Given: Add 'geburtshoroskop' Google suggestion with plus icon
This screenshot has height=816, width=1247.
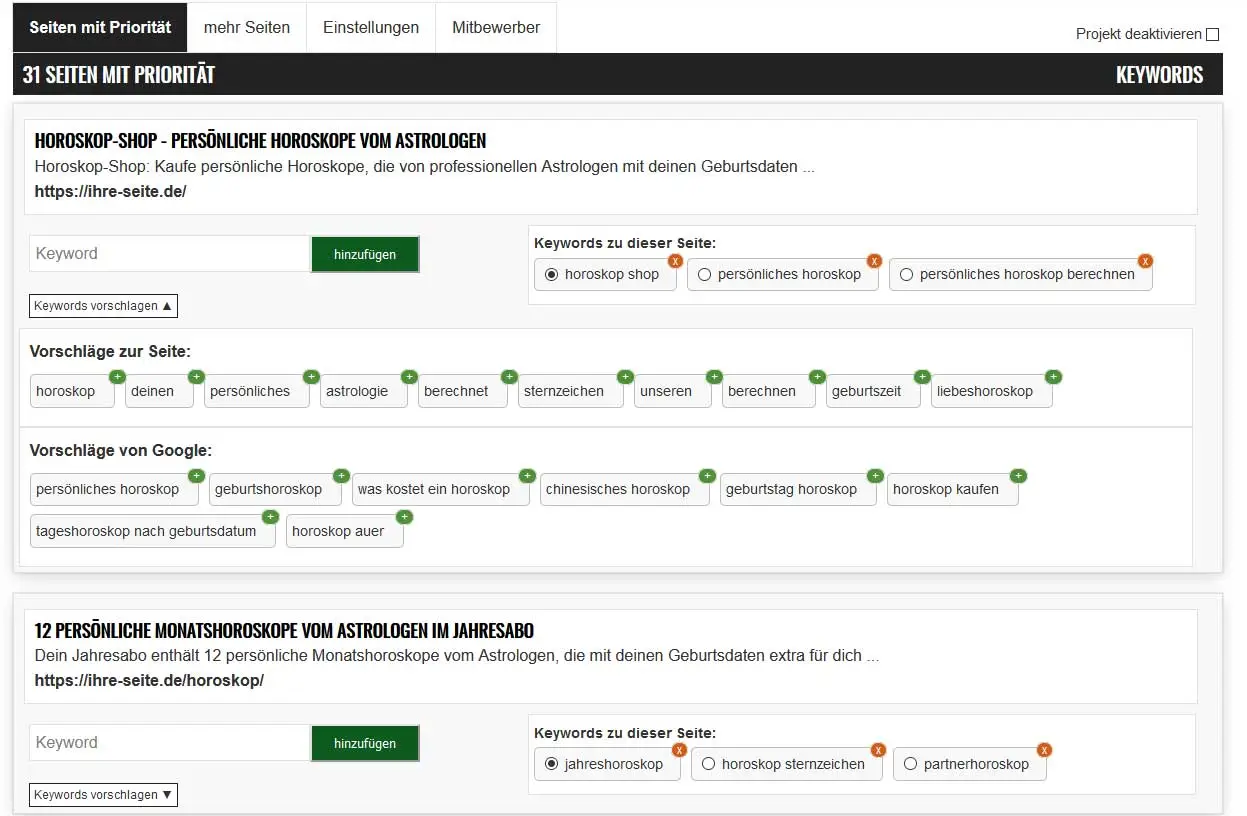Looking at the screenshot, I should tap(341, 476).
